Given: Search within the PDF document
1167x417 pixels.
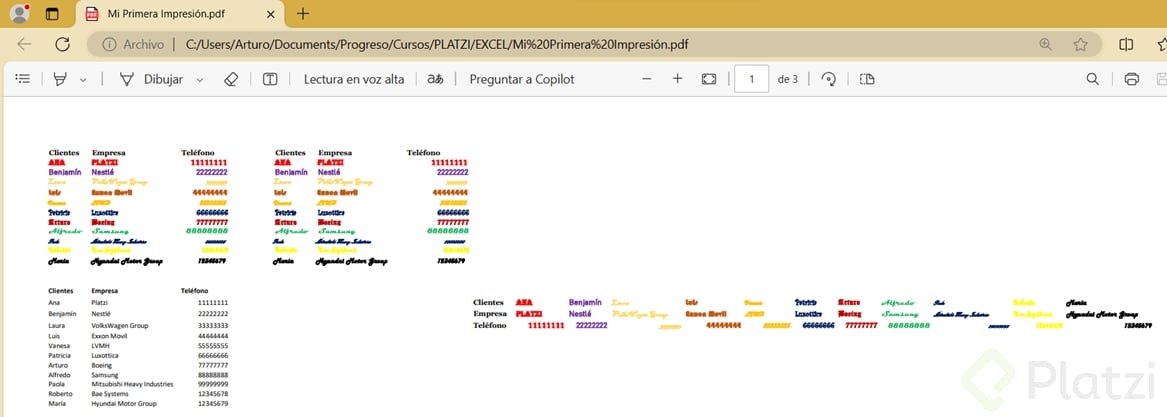Looking at the screenshot, I should coord(1093,79).
